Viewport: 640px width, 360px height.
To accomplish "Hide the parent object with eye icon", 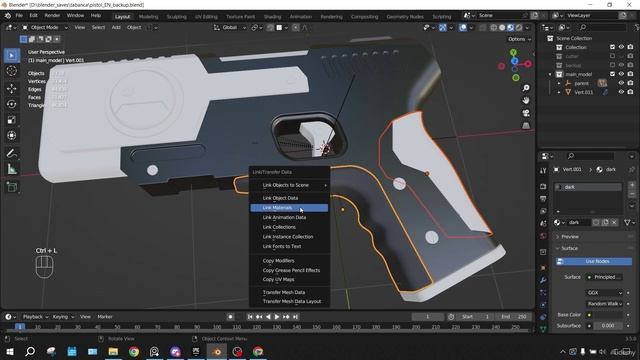I will 621,83.
